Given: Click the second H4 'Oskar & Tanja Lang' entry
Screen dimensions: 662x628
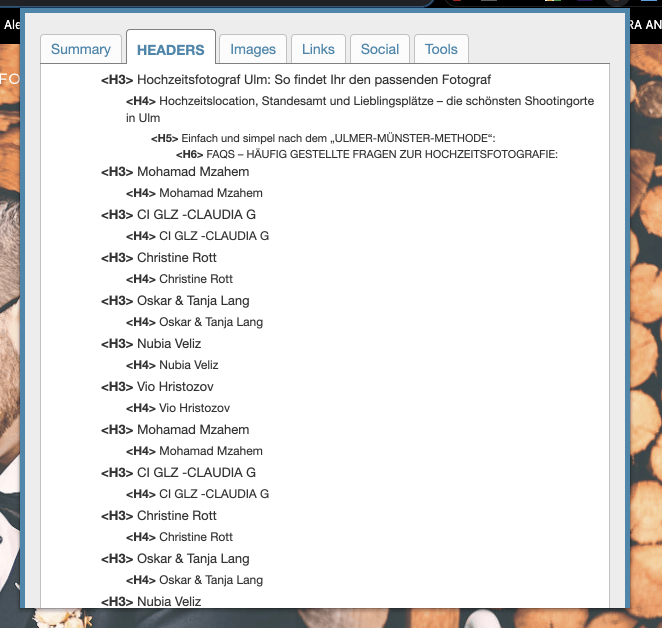Looking at the screenshot, I should pos(194,580).
